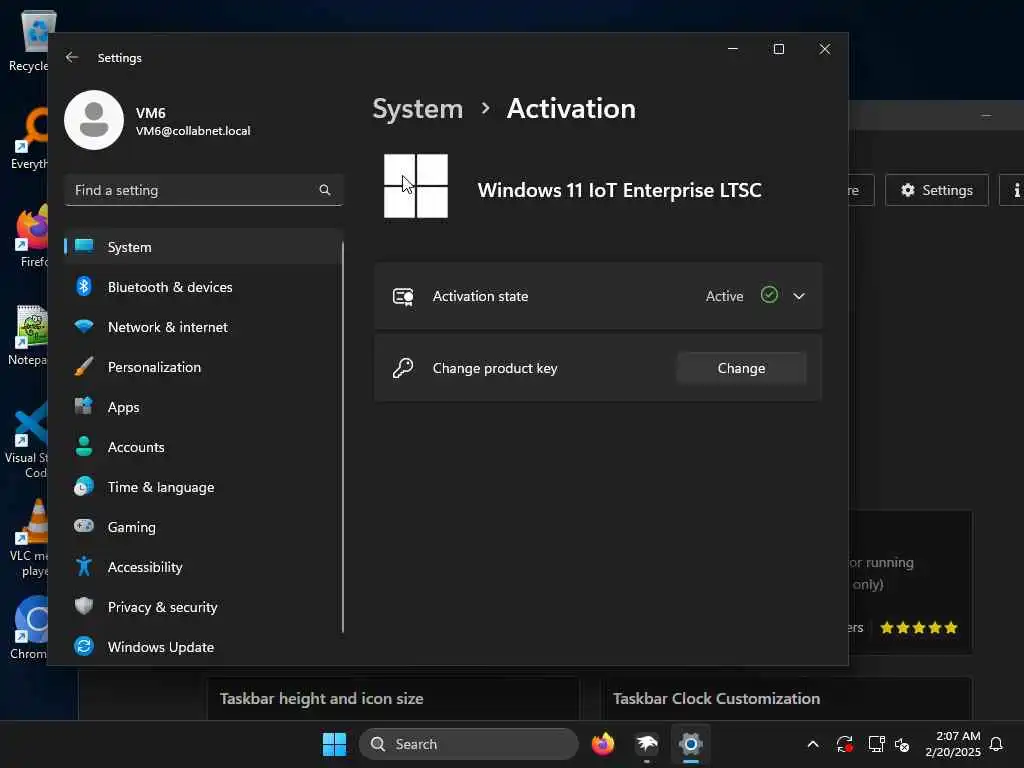Open Windows Update settings
This screenshot has width=1024, height=768.
pyautogui.click(x=204, y=647)
